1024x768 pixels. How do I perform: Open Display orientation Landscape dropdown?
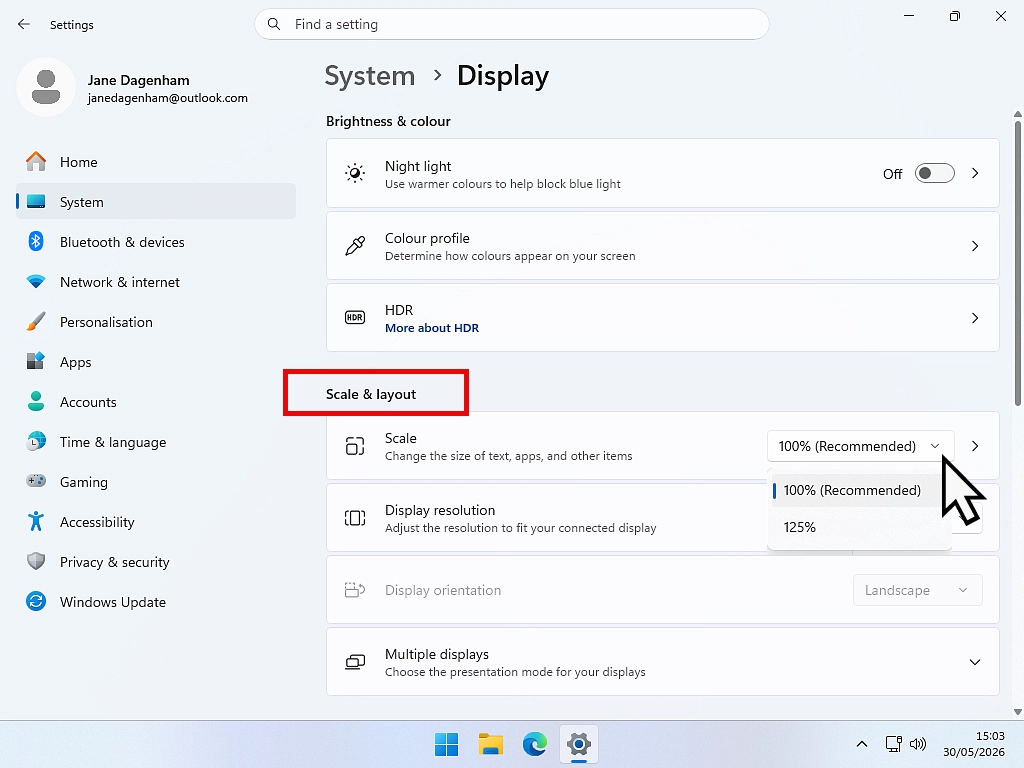pyautogui.click(x=918, y=590)
